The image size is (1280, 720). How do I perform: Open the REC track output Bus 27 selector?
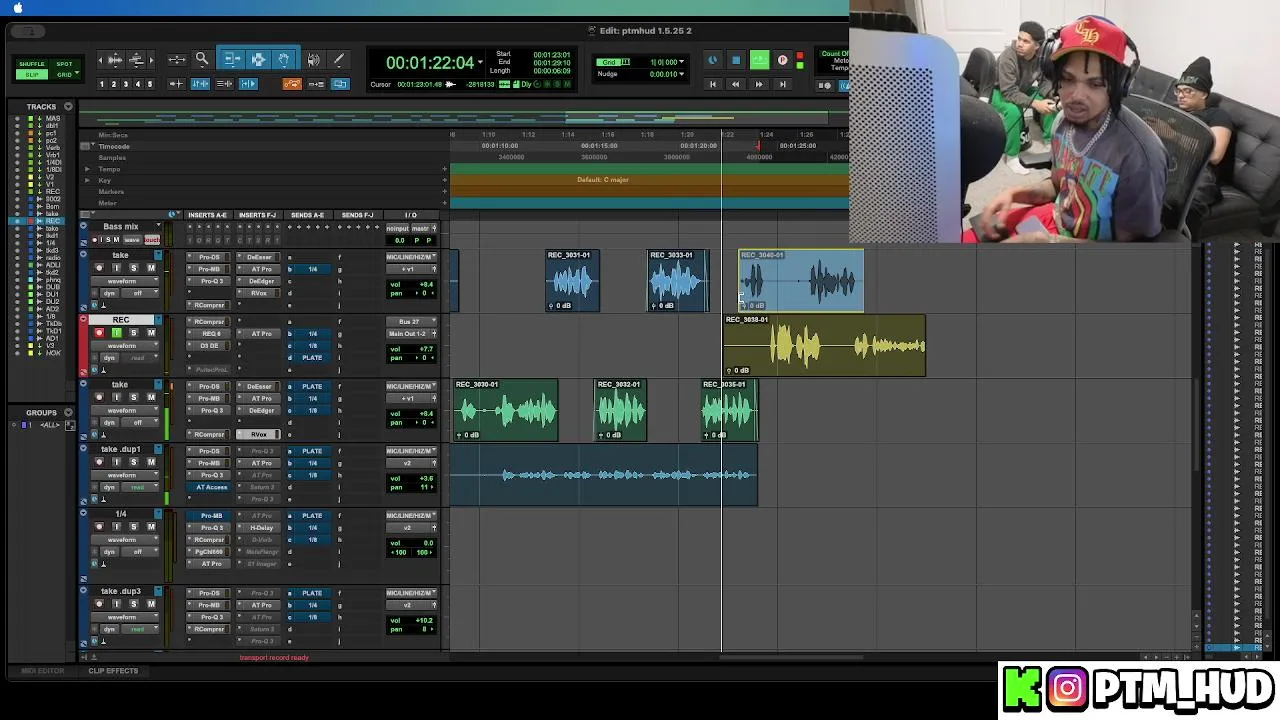(411, 322)
